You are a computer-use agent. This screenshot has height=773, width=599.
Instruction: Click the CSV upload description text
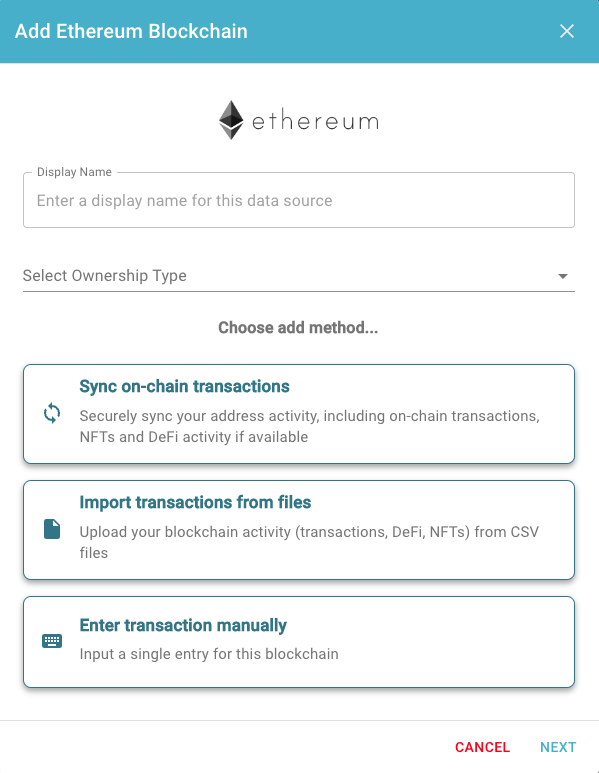[x=309, y=542]
